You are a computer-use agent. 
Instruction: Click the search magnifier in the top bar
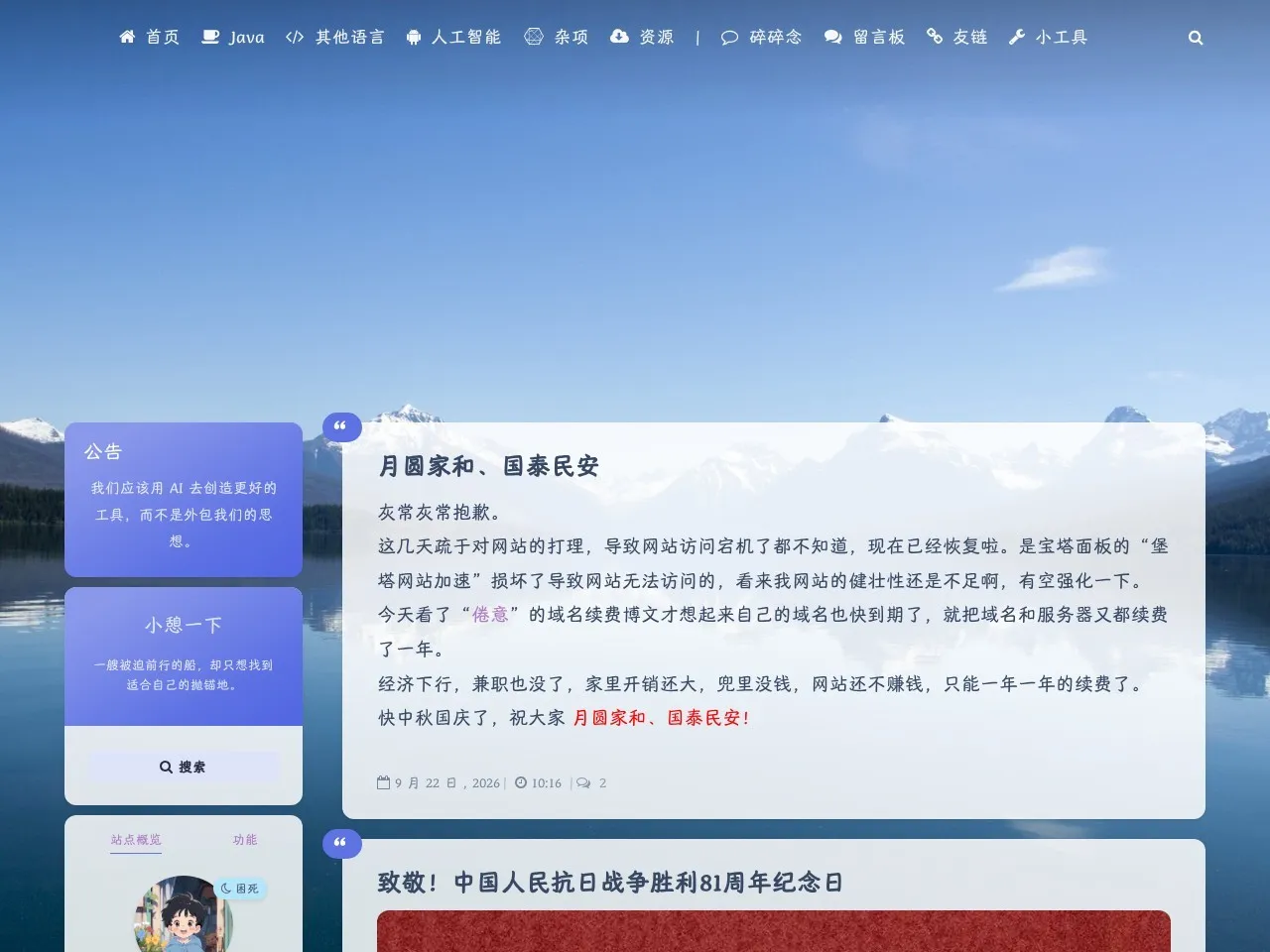(x=1196, y=38)
